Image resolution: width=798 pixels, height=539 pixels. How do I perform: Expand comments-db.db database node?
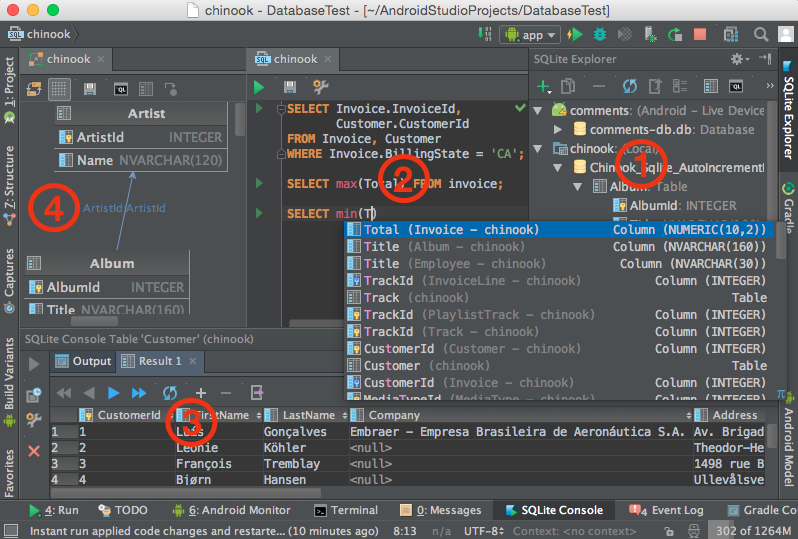[558, 129]
